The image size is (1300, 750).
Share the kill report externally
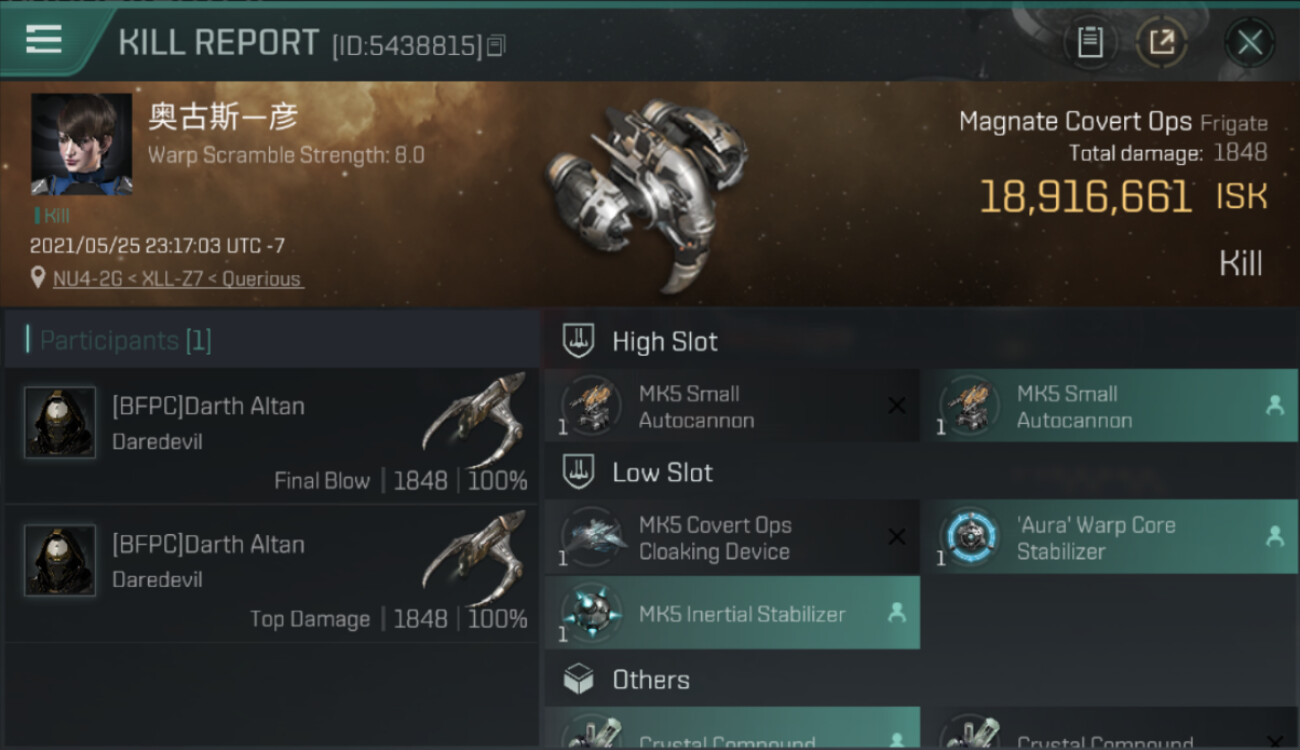1162,42
